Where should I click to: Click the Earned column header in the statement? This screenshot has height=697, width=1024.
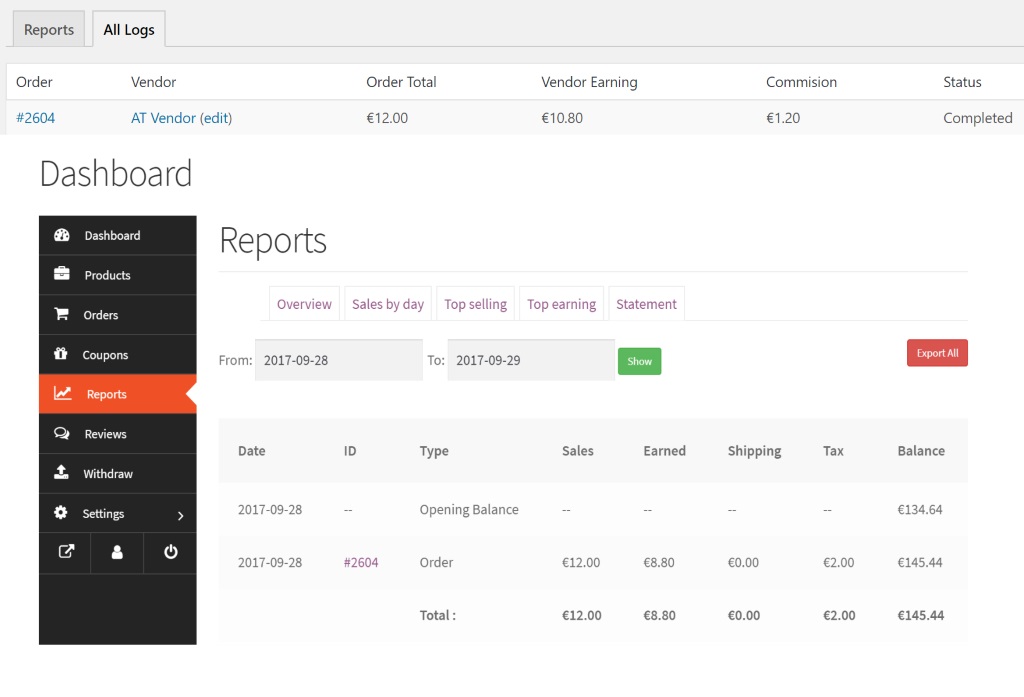664,451
